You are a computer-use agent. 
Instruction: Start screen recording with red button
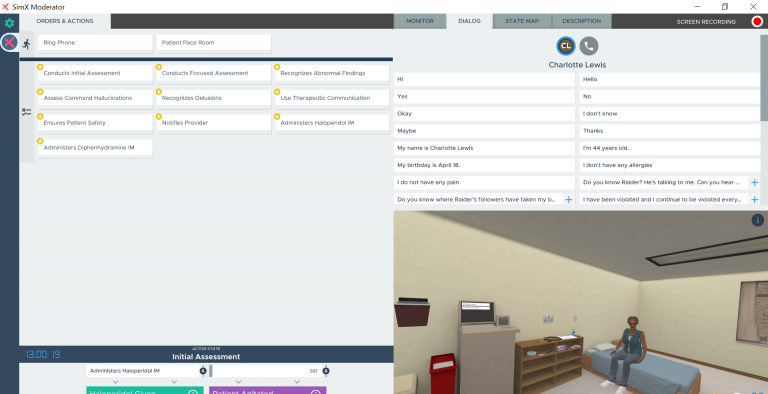pyautogui.click(x=757, y=22)
